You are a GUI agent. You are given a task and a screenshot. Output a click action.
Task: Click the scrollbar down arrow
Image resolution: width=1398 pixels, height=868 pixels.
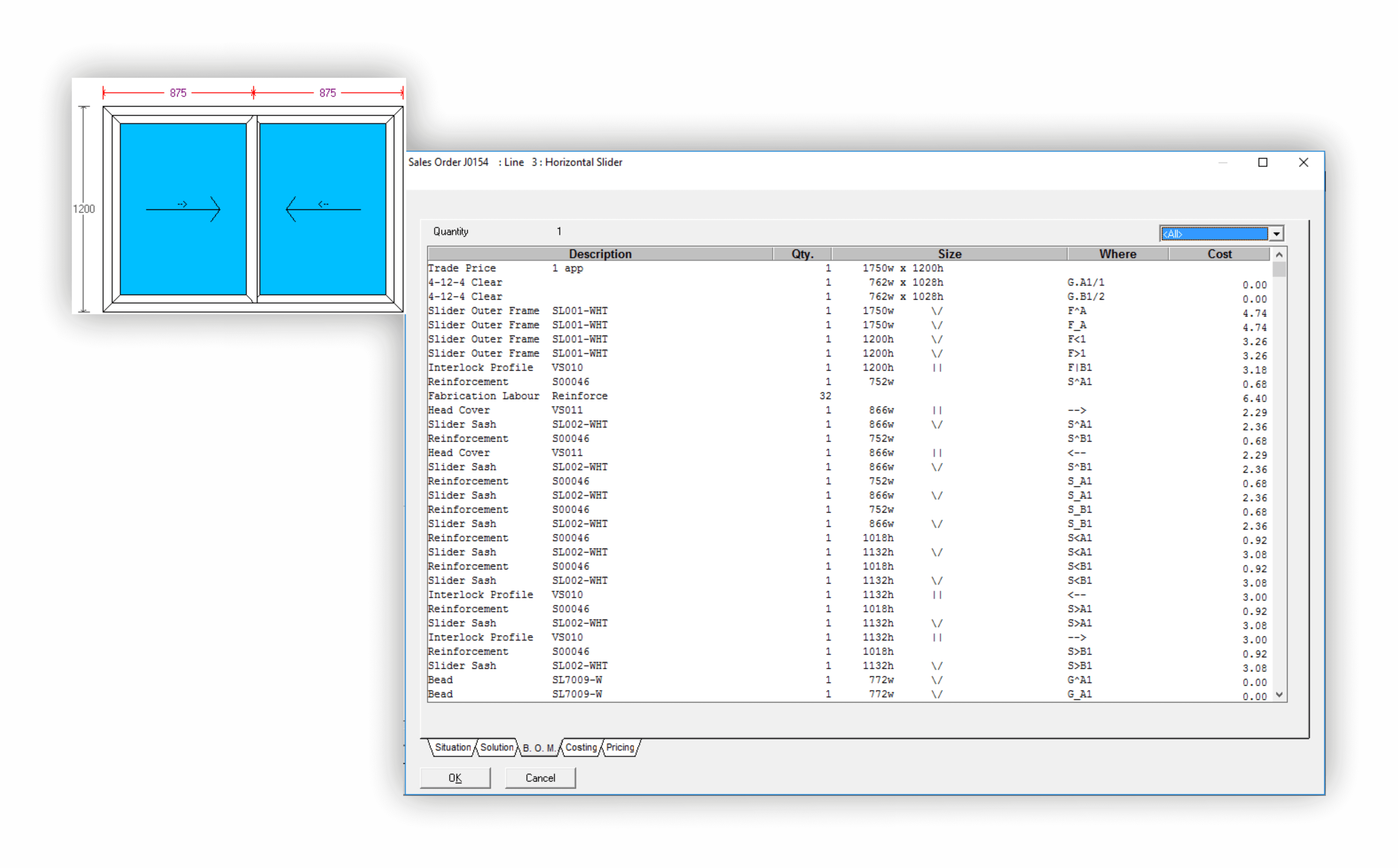tap(1279, 694)
